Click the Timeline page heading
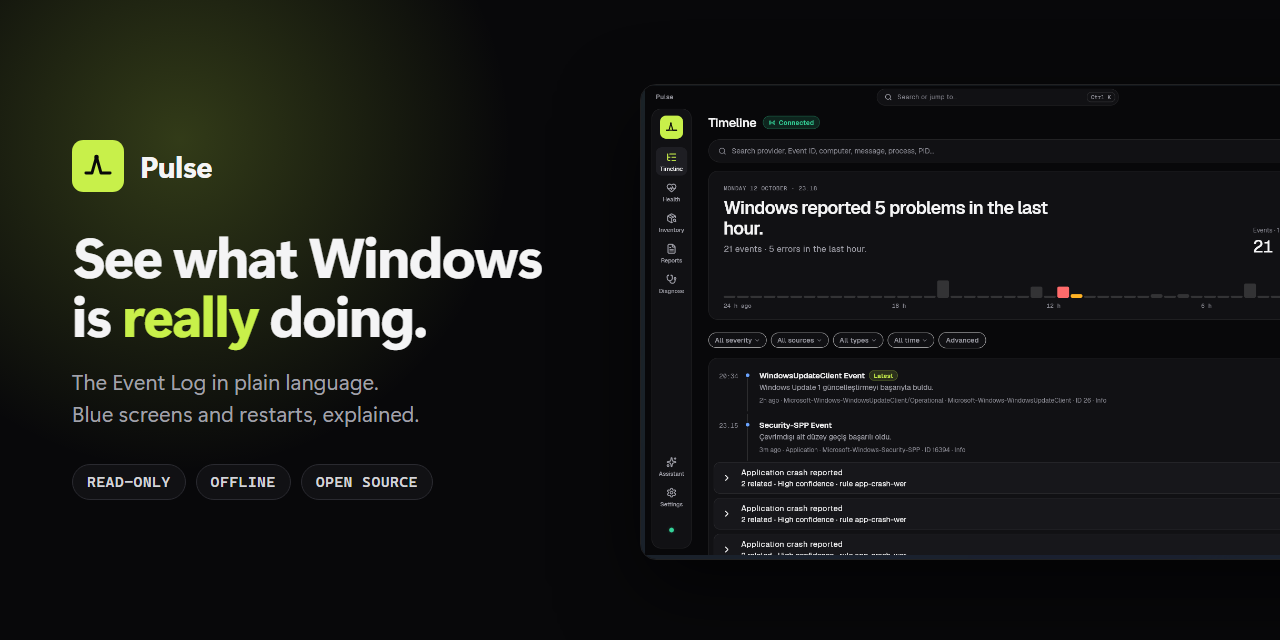 tap(732, 123)
